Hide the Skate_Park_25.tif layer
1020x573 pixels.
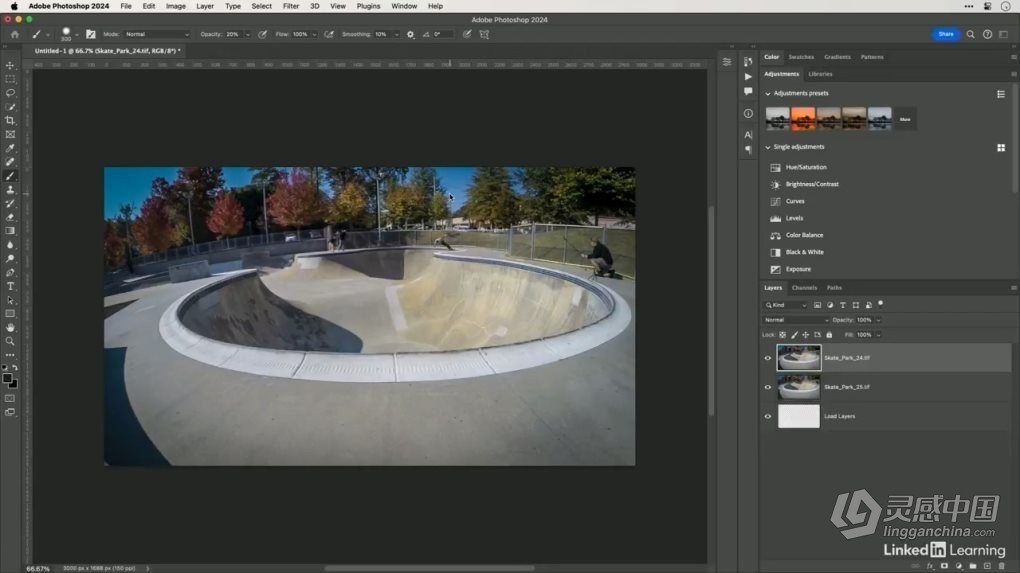[x=768, y=388]
